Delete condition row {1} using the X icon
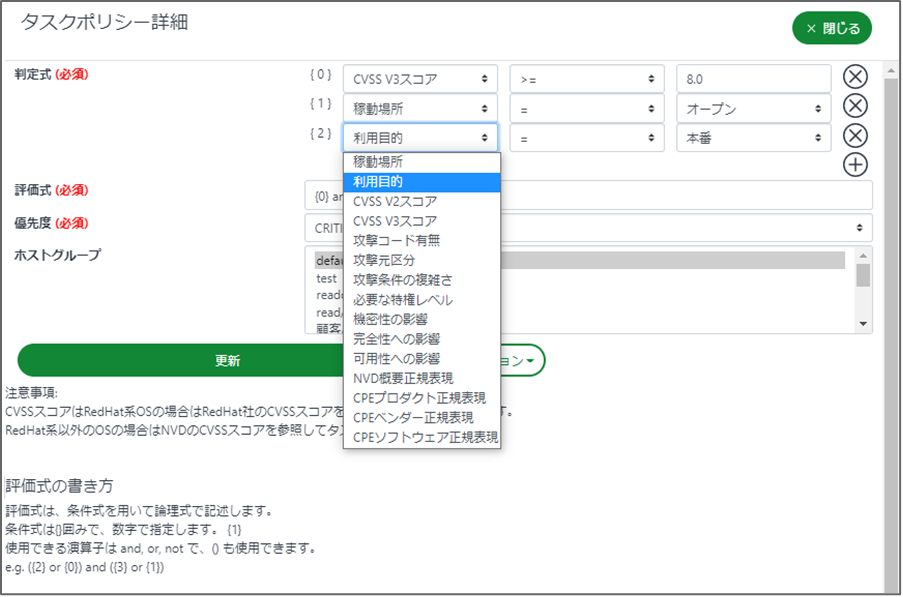 855,107
